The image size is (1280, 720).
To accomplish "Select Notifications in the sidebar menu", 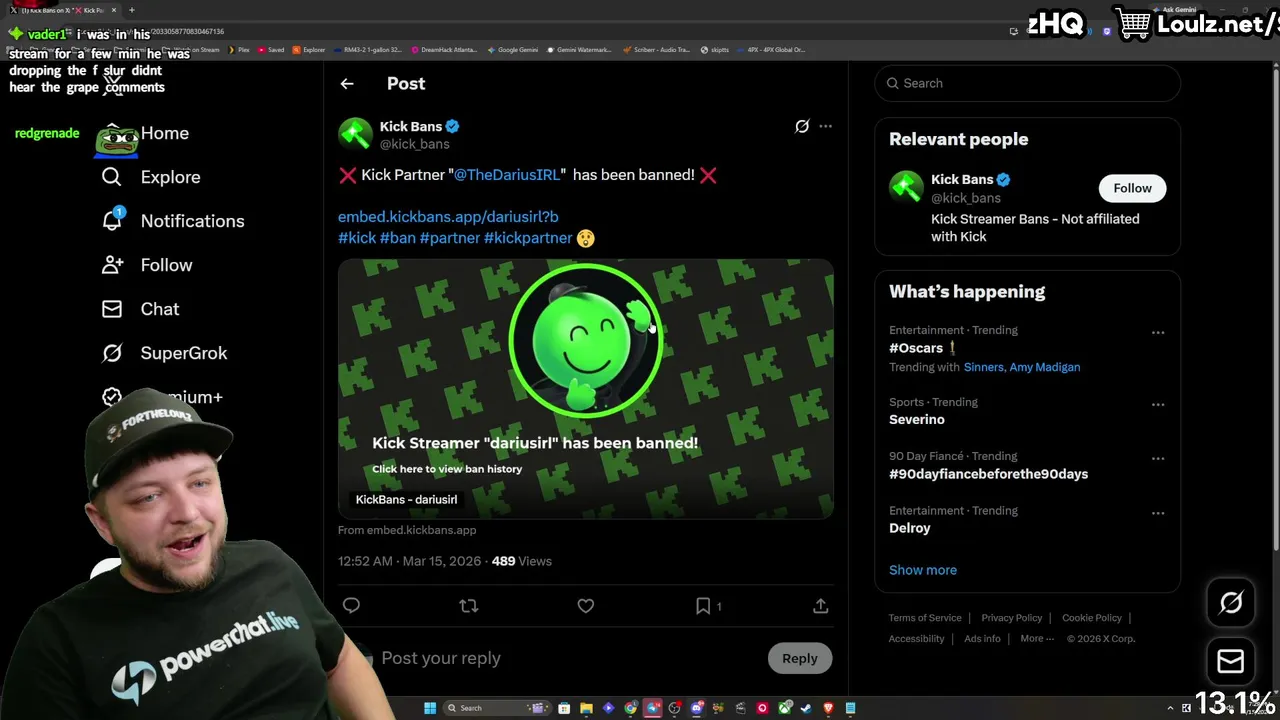I will pos(192,221).
